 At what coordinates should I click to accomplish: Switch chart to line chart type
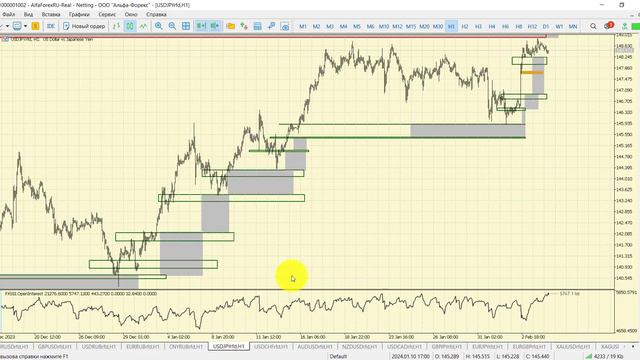143,26
